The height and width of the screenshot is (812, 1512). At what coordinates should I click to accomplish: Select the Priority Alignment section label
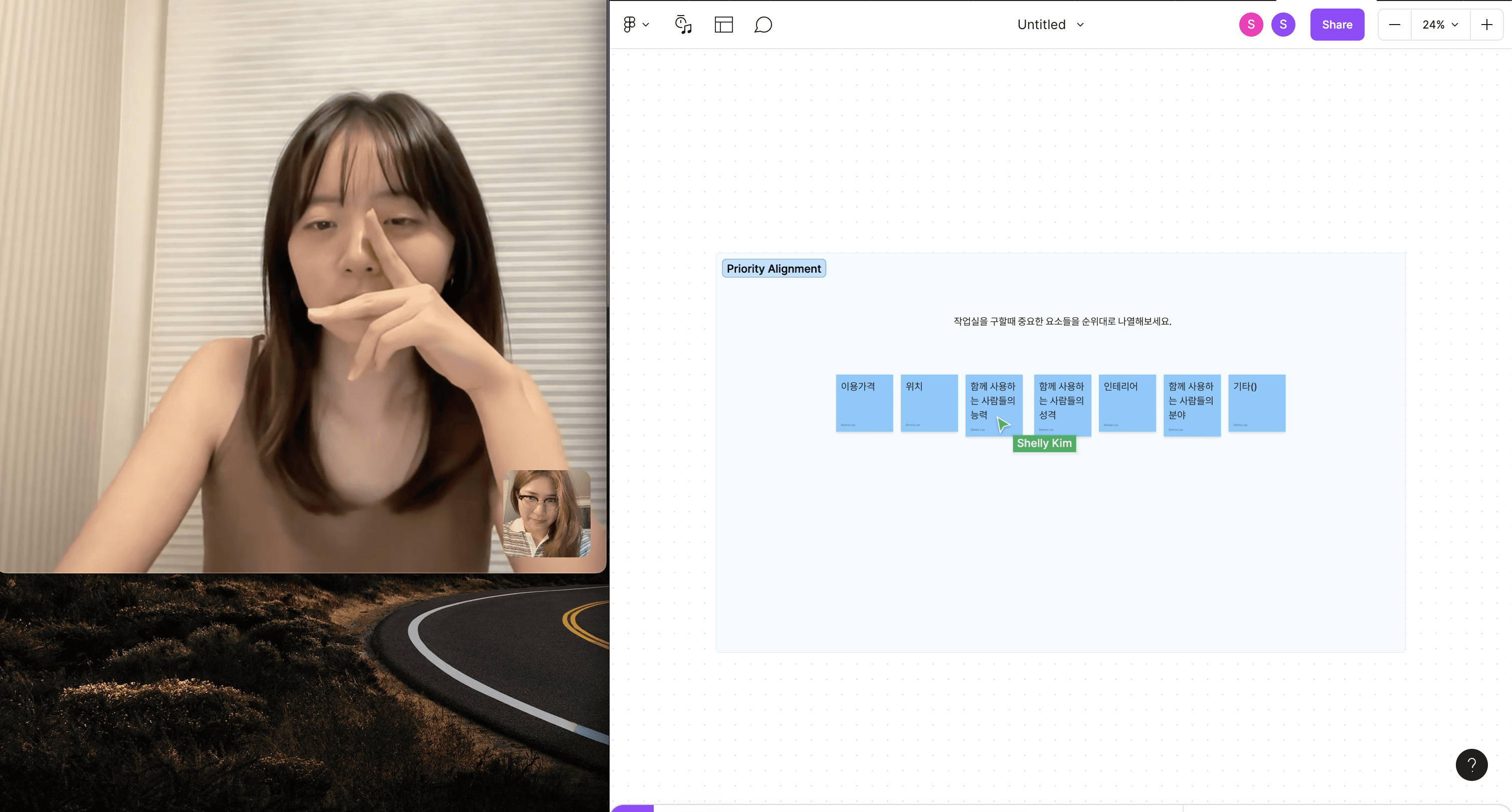[x=773, y=269]
